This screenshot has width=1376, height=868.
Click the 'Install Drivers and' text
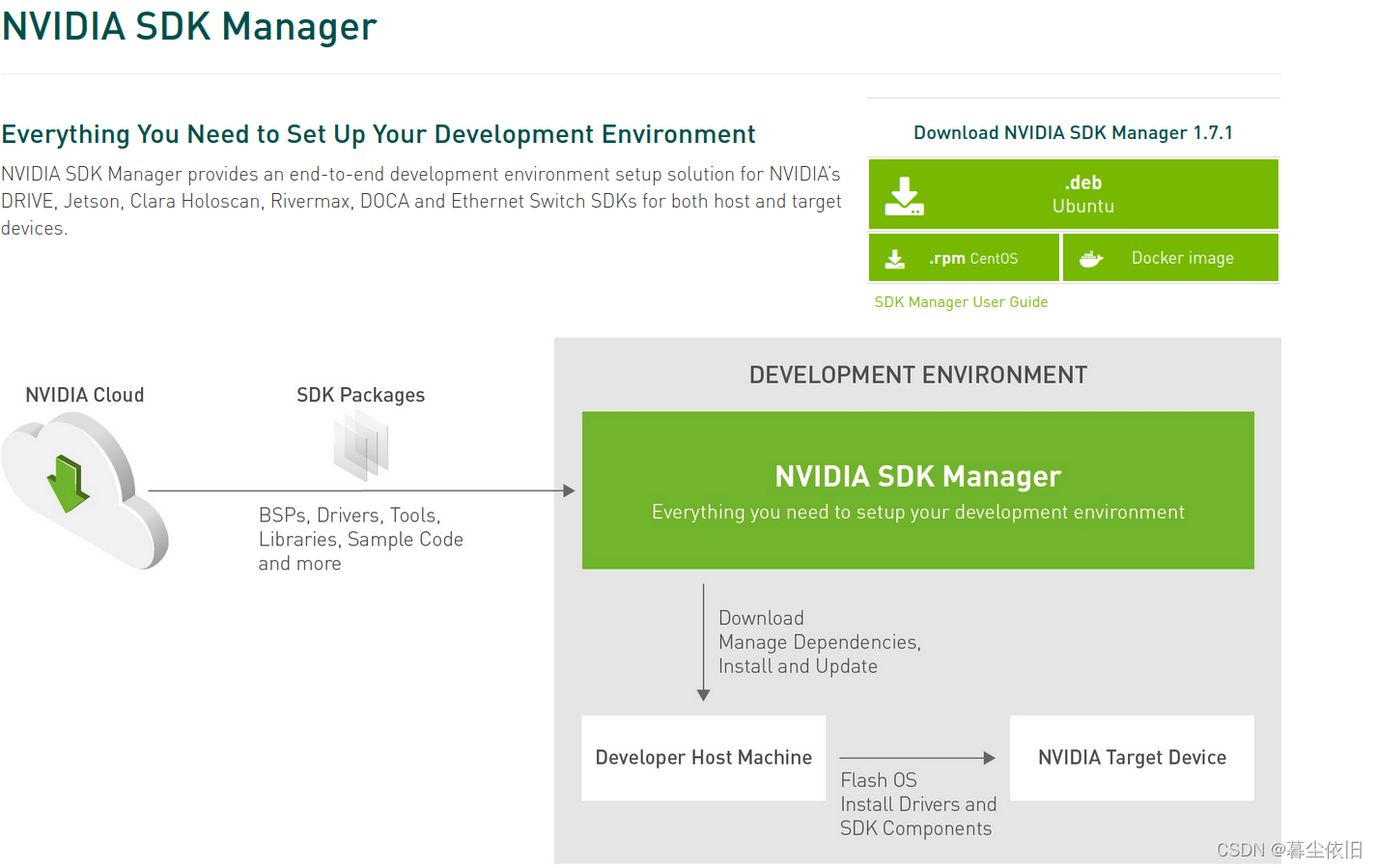coord(918,804)
